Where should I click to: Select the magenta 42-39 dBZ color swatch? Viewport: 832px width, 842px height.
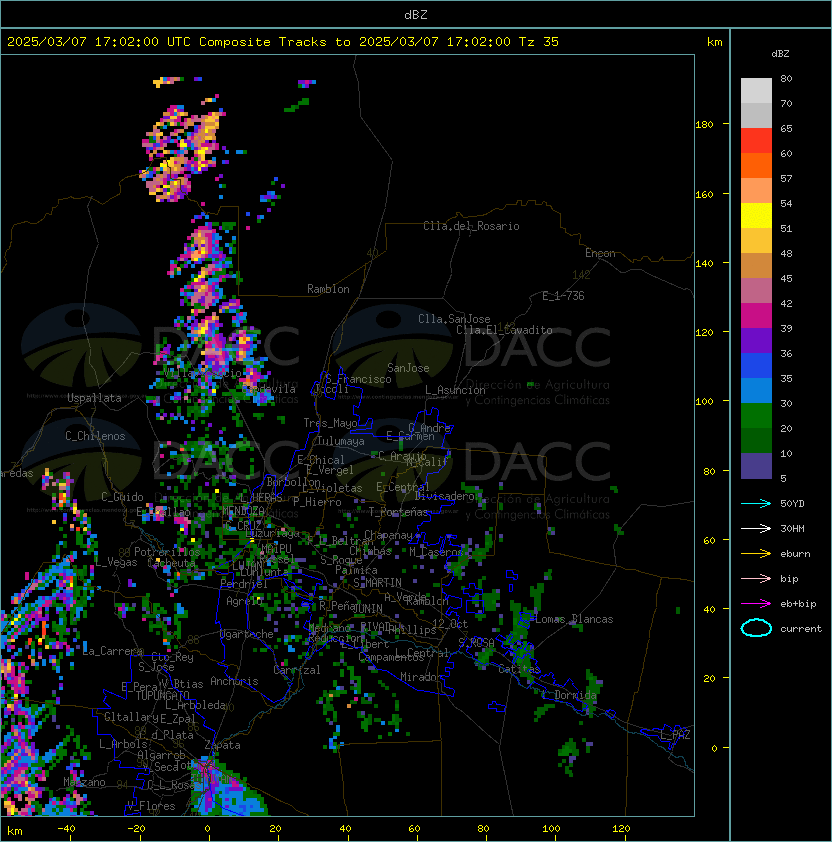(x=756, y=316)
